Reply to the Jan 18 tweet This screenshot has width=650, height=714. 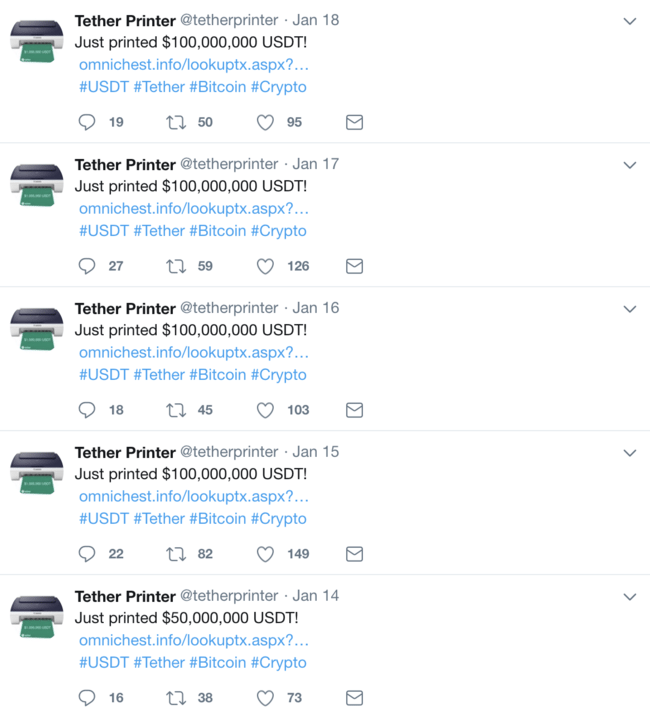coord(88,122)
